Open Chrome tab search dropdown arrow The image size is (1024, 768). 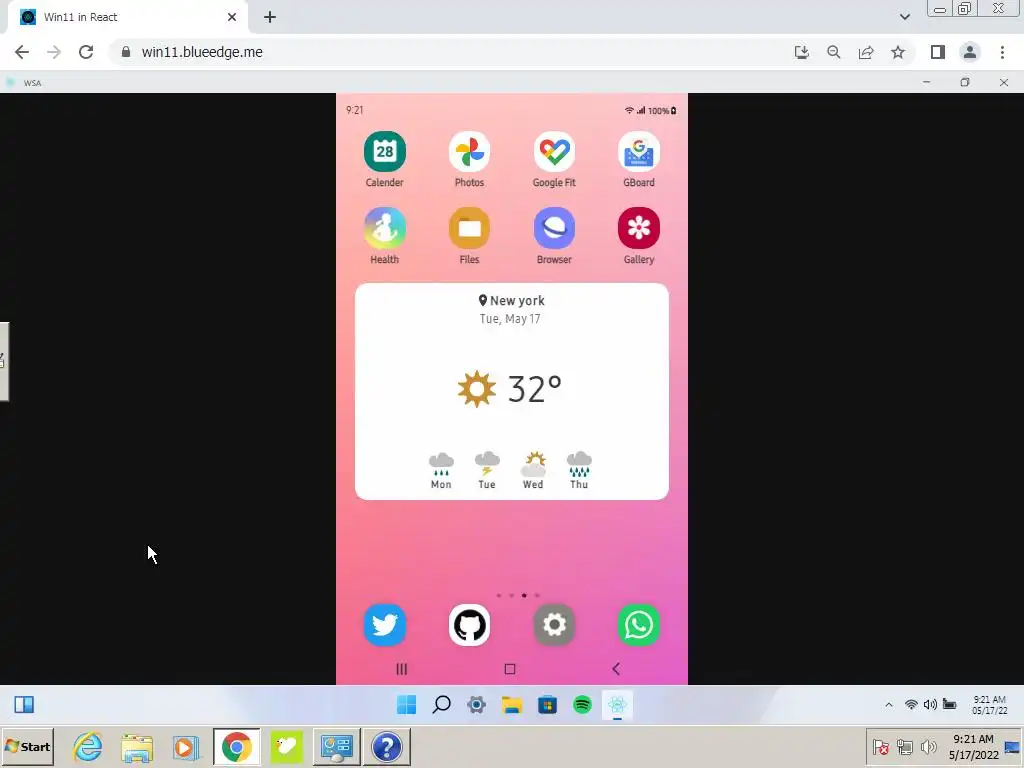[x=904, y=18]
